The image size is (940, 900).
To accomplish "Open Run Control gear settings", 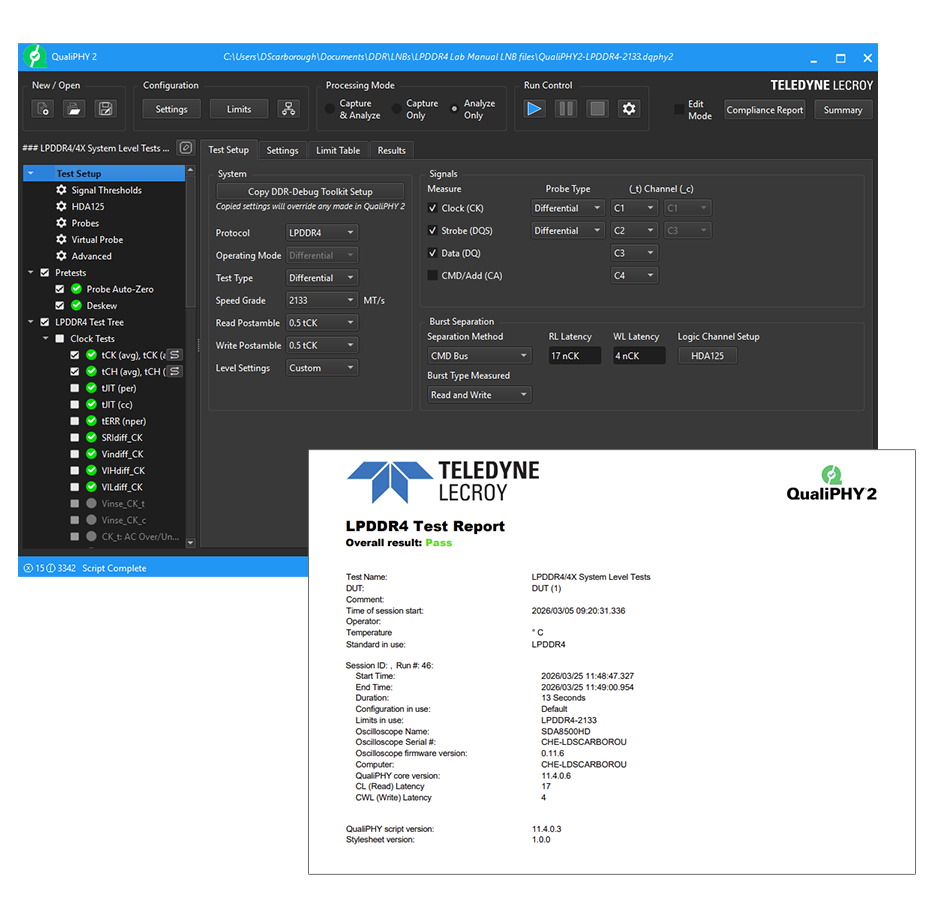I will [x=629, y=109].
